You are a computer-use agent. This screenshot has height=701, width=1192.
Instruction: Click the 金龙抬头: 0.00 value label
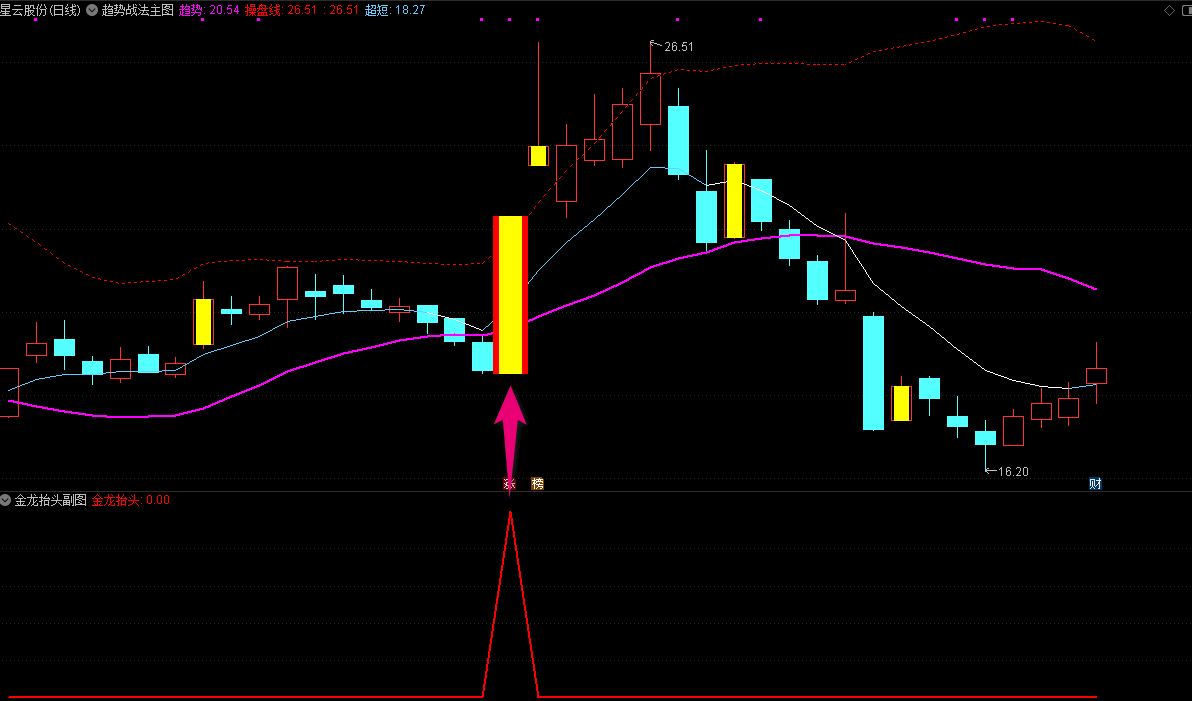[x=131, y=500]
